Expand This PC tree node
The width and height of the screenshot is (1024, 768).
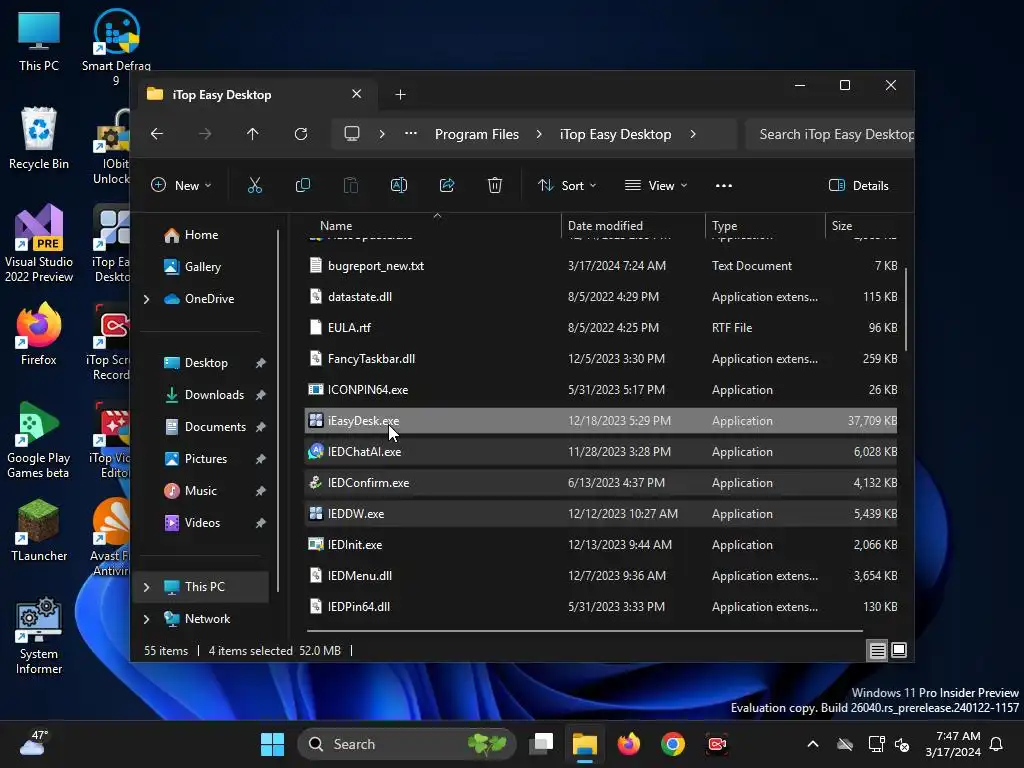point(146,587)
